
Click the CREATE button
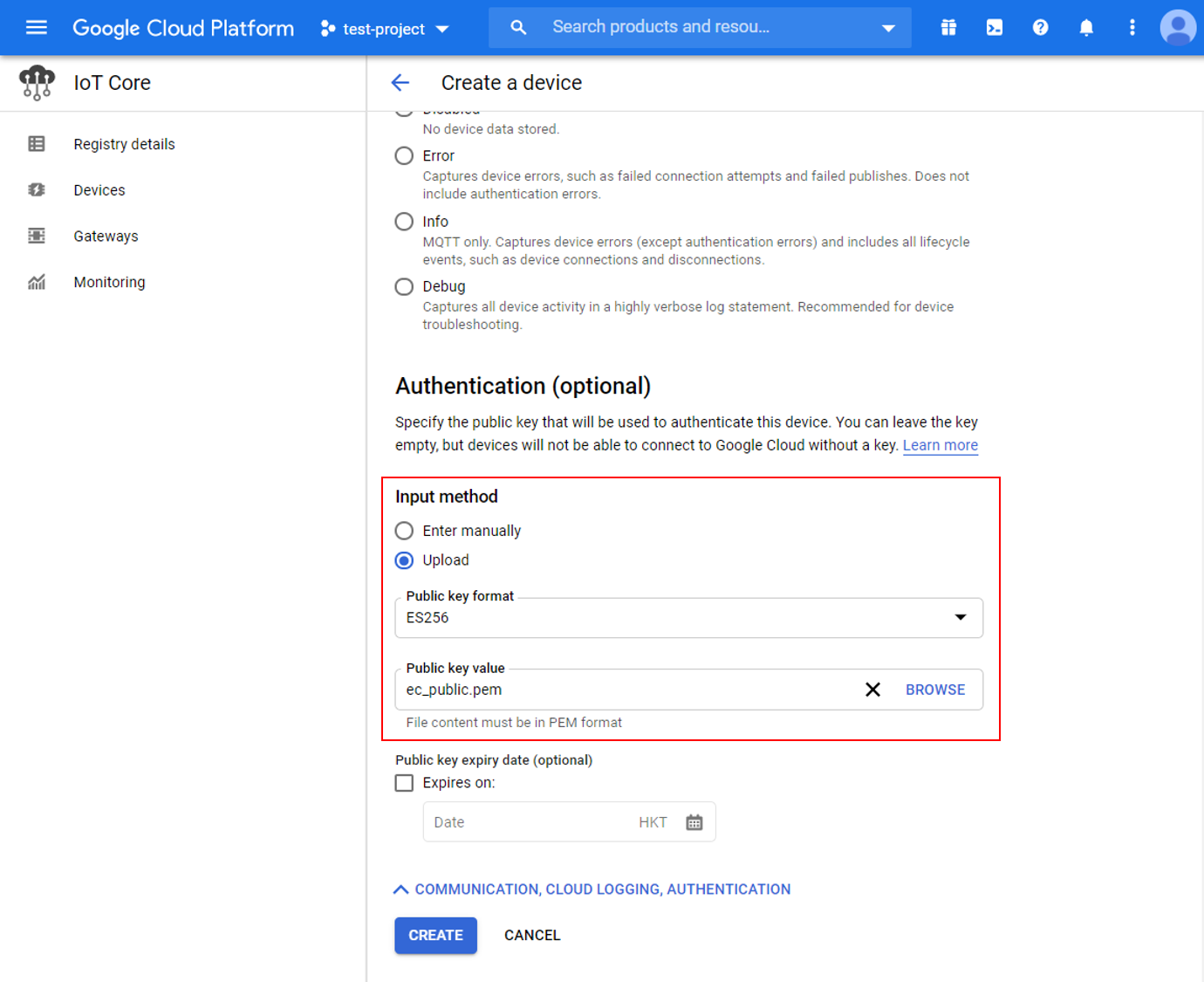(x=436, y=936)
